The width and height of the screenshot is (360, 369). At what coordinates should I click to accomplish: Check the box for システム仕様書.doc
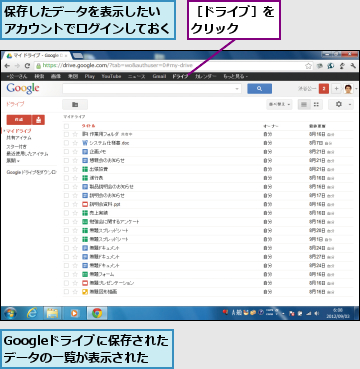click(x=66, y=143)
